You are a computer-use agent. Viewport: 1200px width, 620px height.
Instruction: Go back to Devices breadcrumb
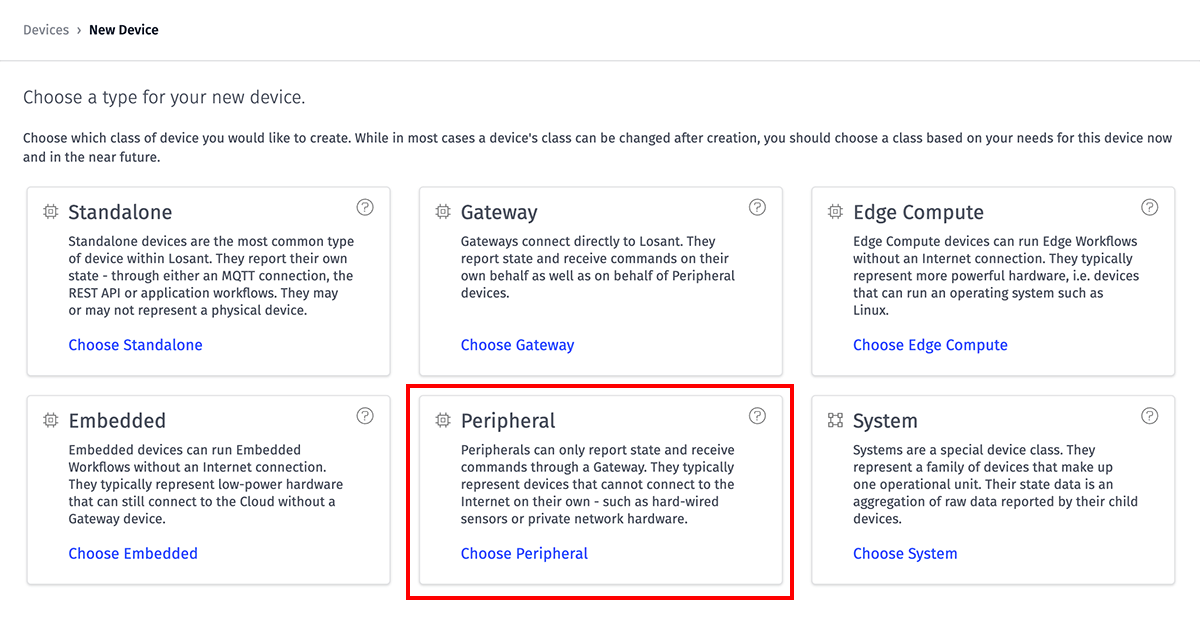click(x=46, y=30)
